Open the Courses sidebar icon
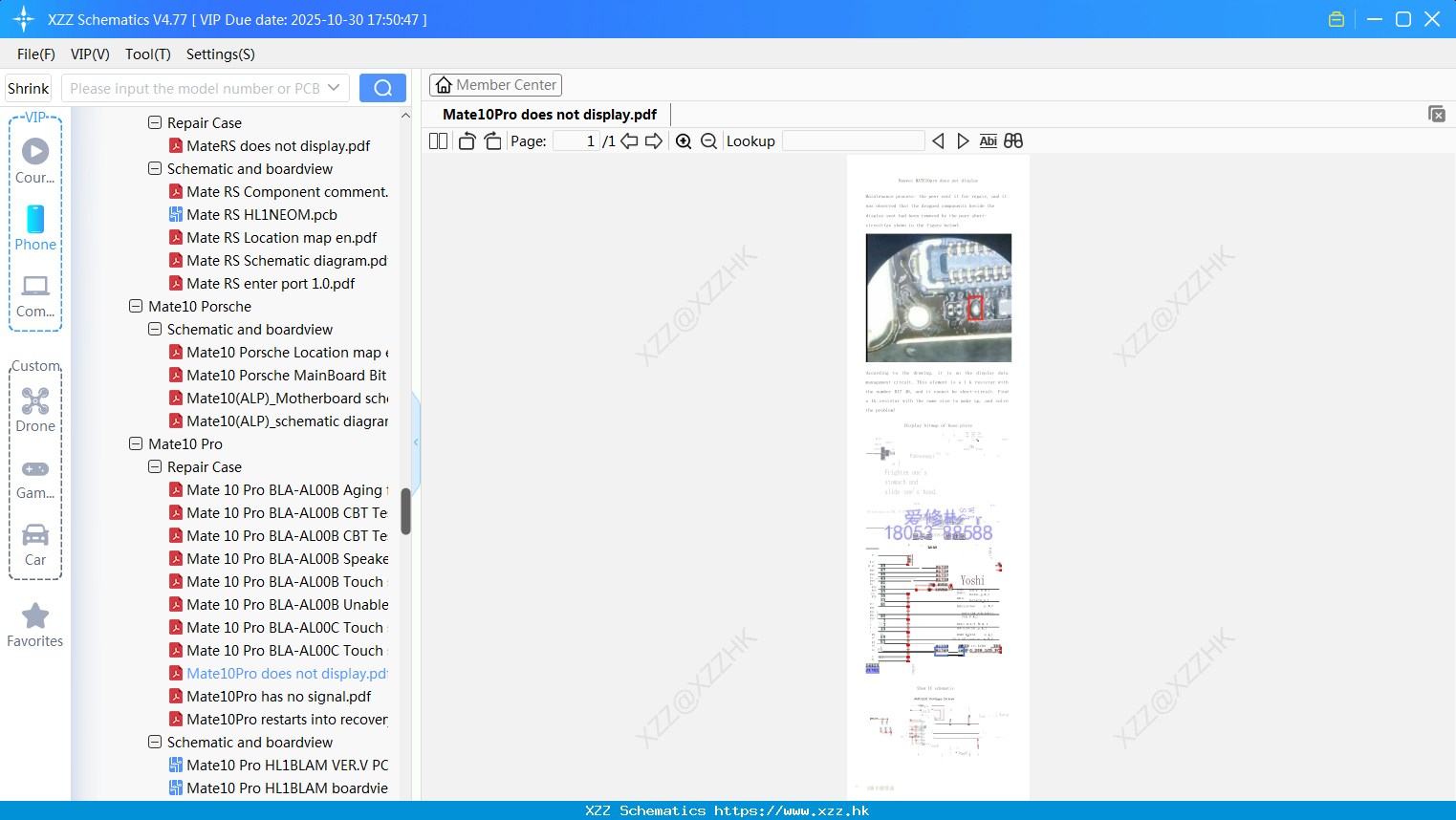 pos(35,161)
